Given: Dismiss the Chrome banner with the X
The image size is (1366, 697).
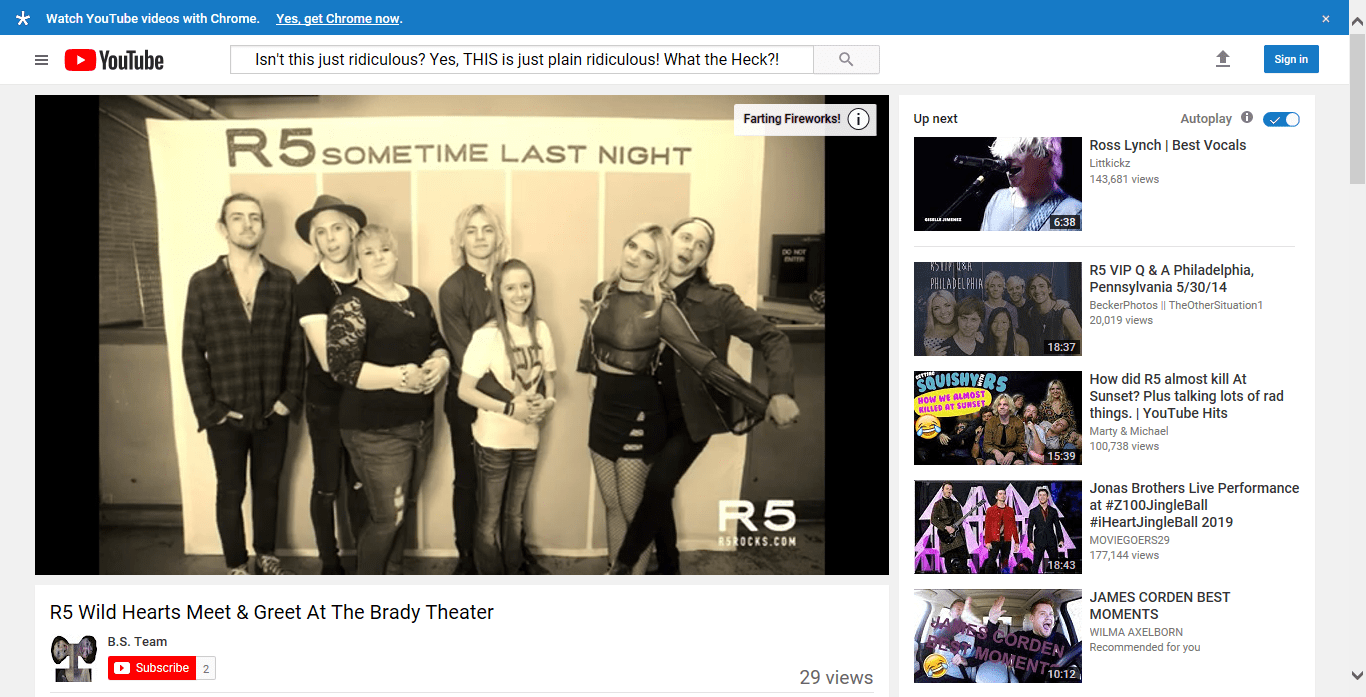Looking at the screenshot, I should (1326, 17).
